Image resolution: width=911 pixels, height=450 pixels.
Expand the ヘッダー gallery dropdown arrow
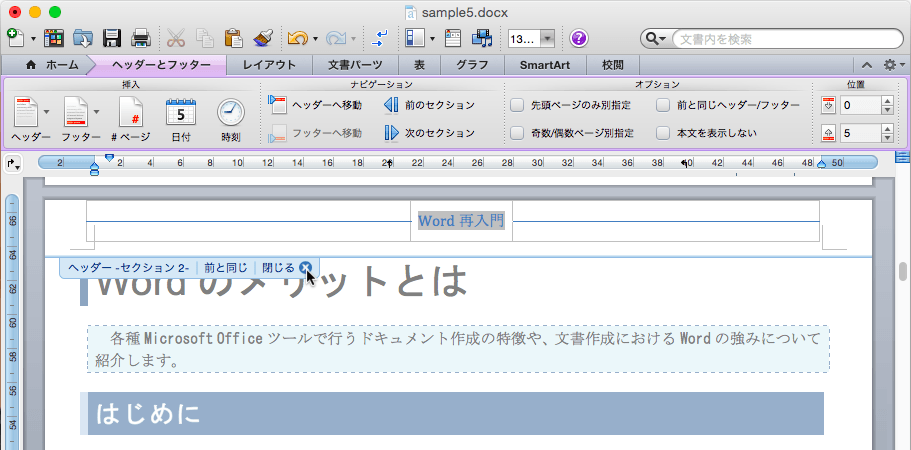tap(46, 111)
